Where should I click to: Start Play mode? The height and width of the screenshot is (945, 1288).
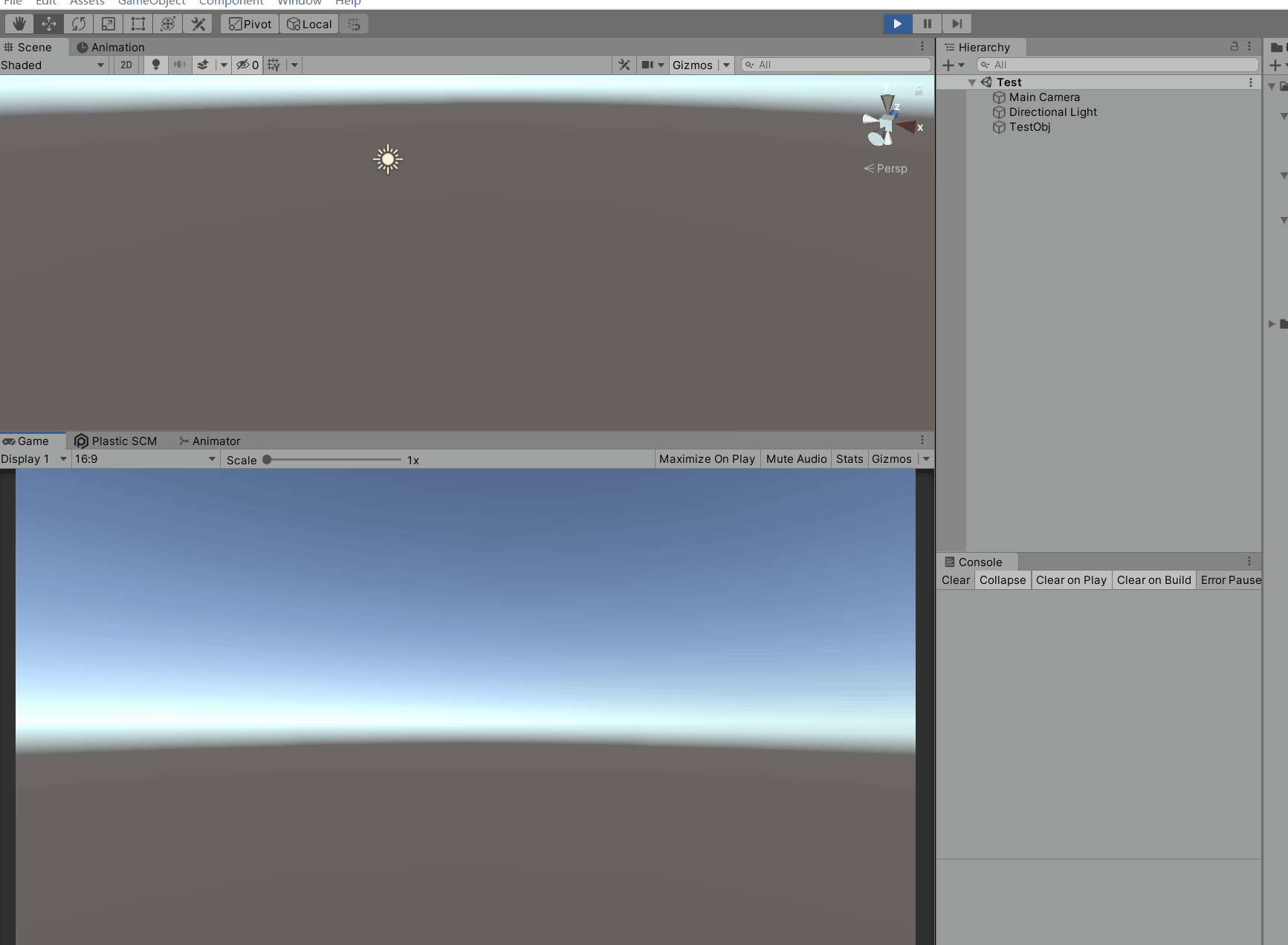click(898, 24)
